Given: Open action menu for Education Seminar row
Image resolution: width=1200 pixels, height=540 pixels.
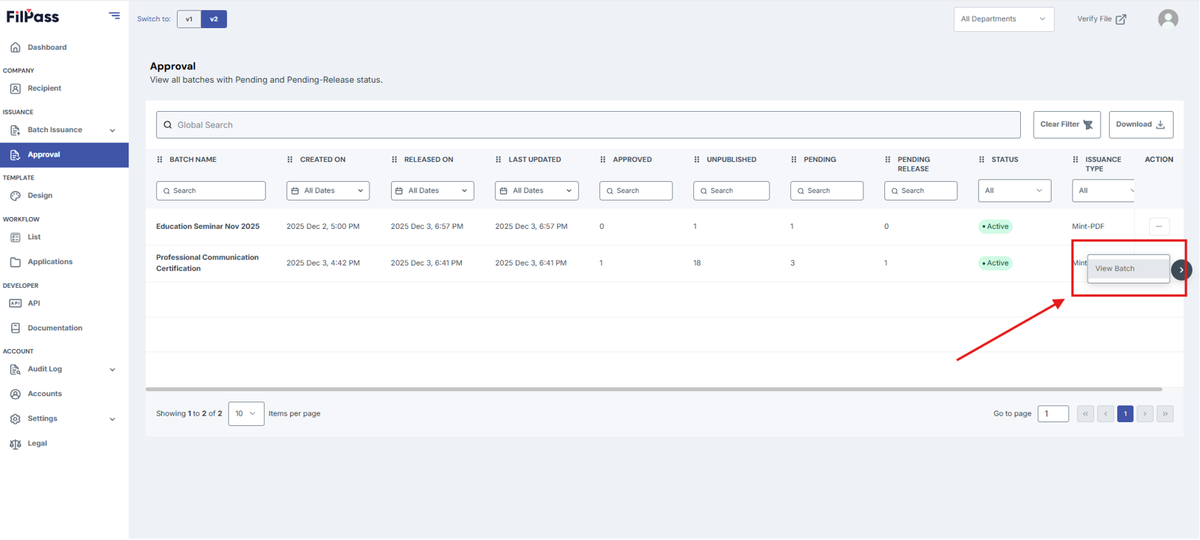Looking at the screenshot, I should tap(1159, 227).
